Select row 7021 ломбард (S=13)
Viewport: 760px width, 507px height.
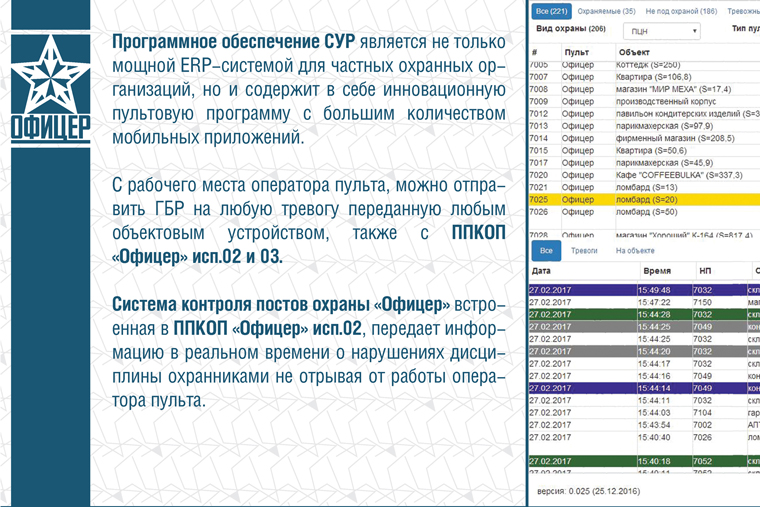[644, 187]
